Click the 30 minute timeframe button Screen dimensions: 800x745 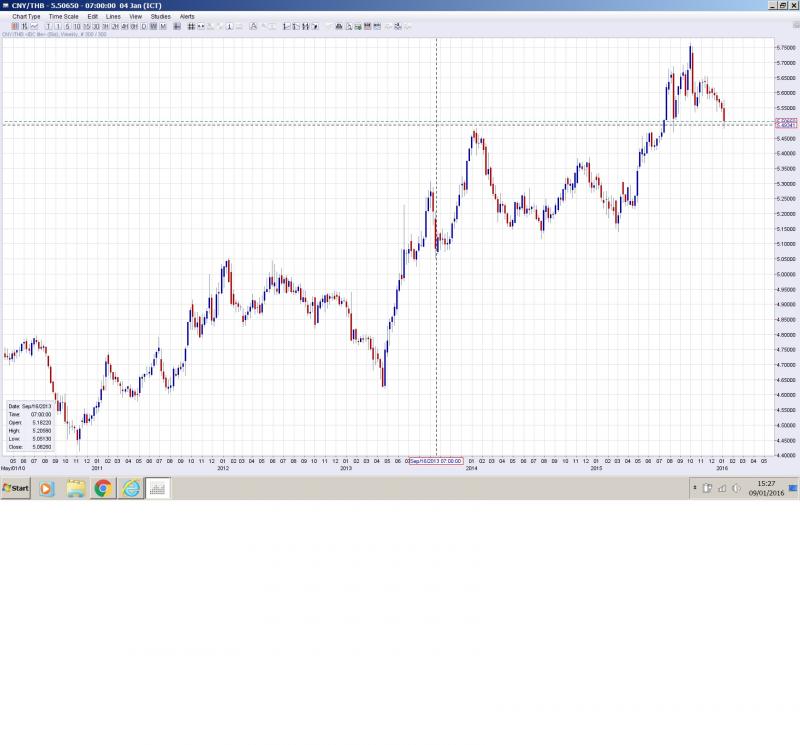click(x=95, y=26)
